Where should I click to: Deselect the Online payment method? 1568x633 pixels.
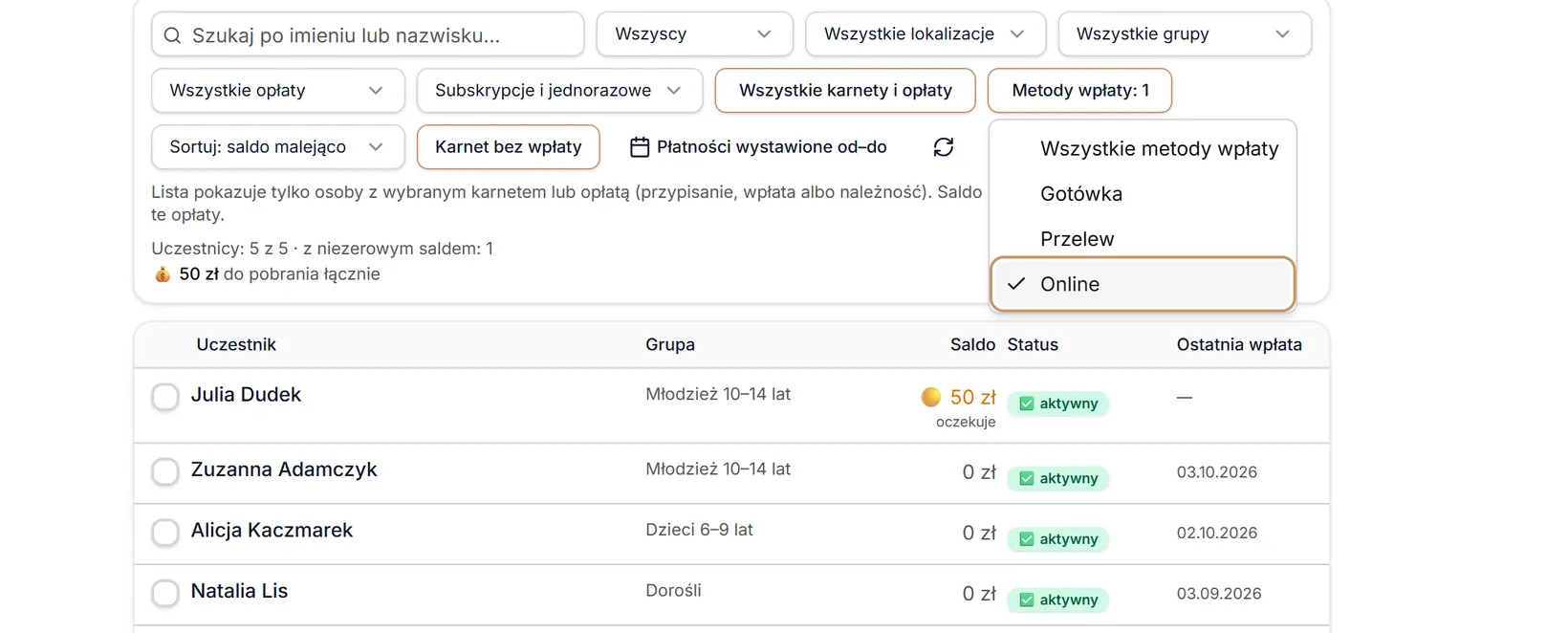(x=1143, y=284)
